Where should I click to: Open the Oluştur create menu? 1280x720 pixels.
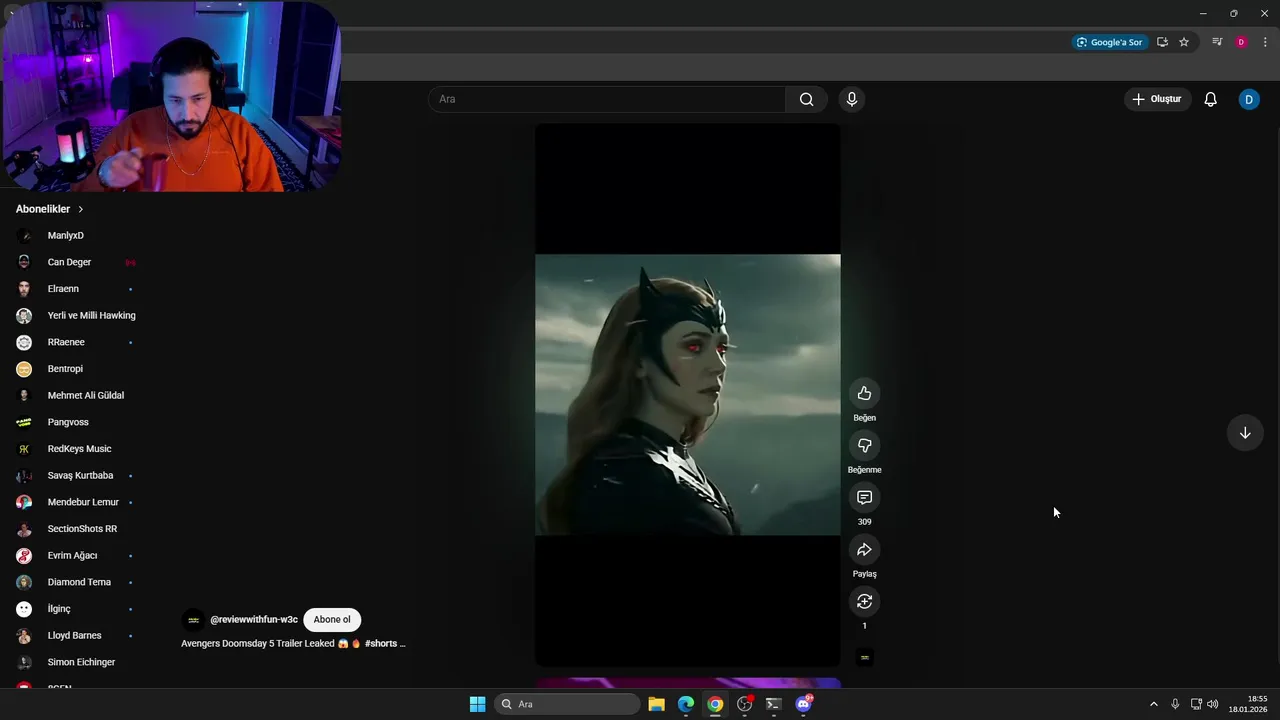(x=1157, y=99)
